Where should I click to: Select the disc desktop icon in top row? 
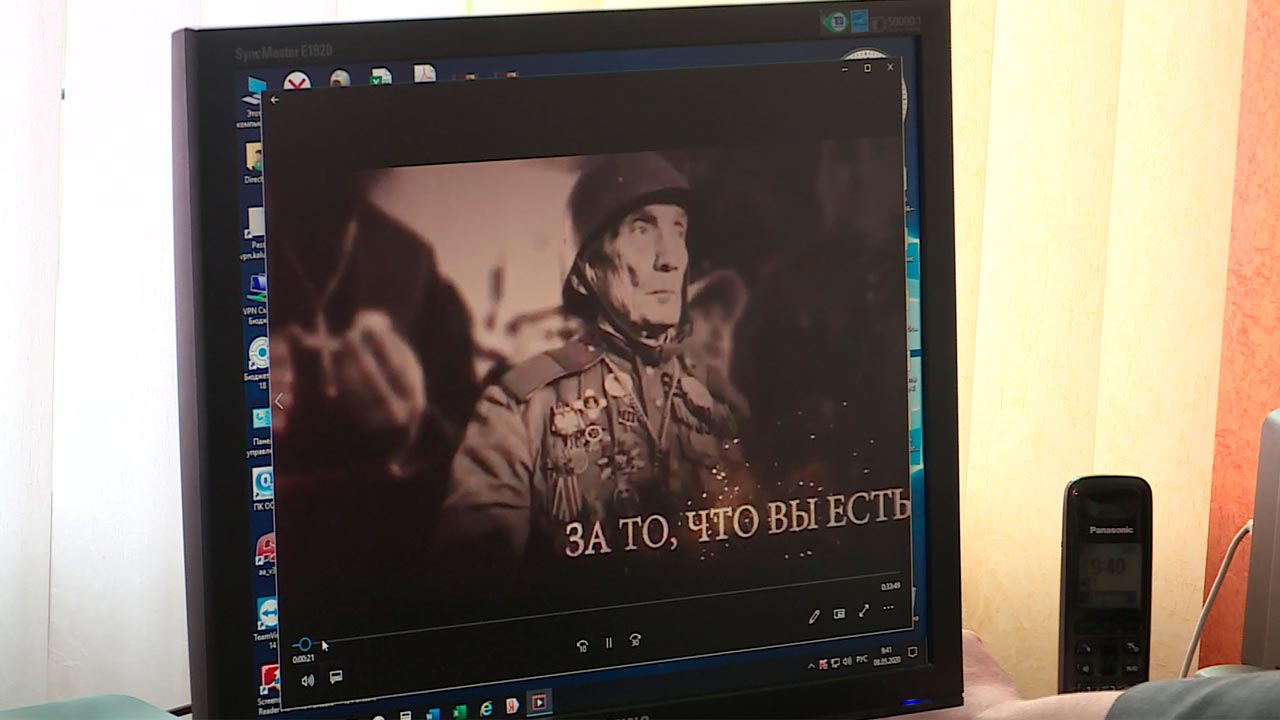tap(340, 79)
